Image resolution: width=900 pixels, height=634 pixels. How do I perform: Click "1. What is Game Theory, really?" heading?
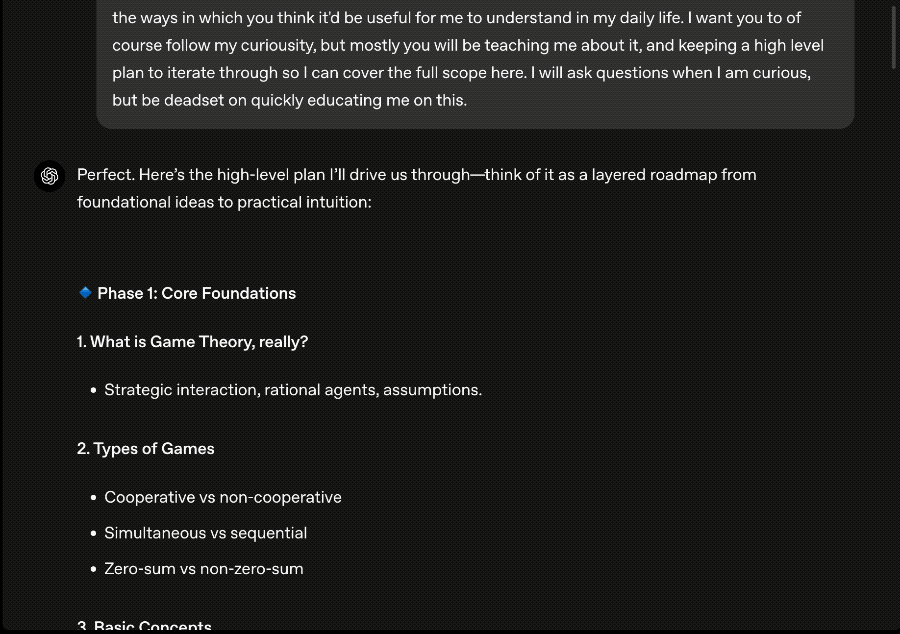pos(192,342)
